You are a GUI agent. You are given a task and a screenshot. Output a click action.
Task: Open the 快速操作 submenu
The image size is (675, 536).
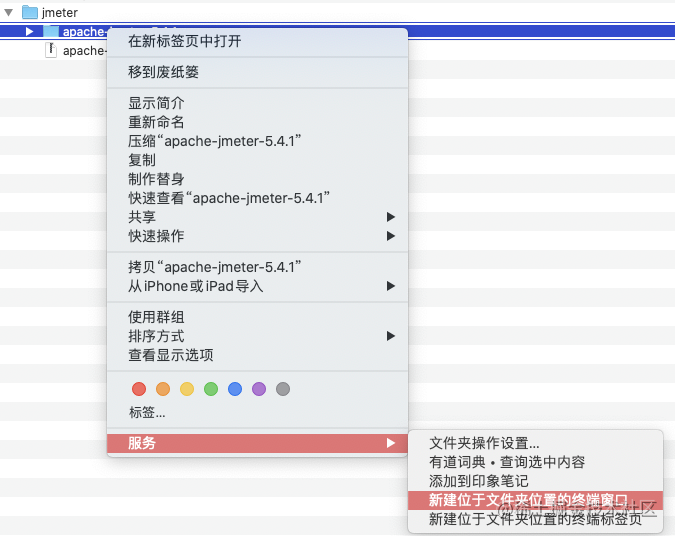click(257, 236)
